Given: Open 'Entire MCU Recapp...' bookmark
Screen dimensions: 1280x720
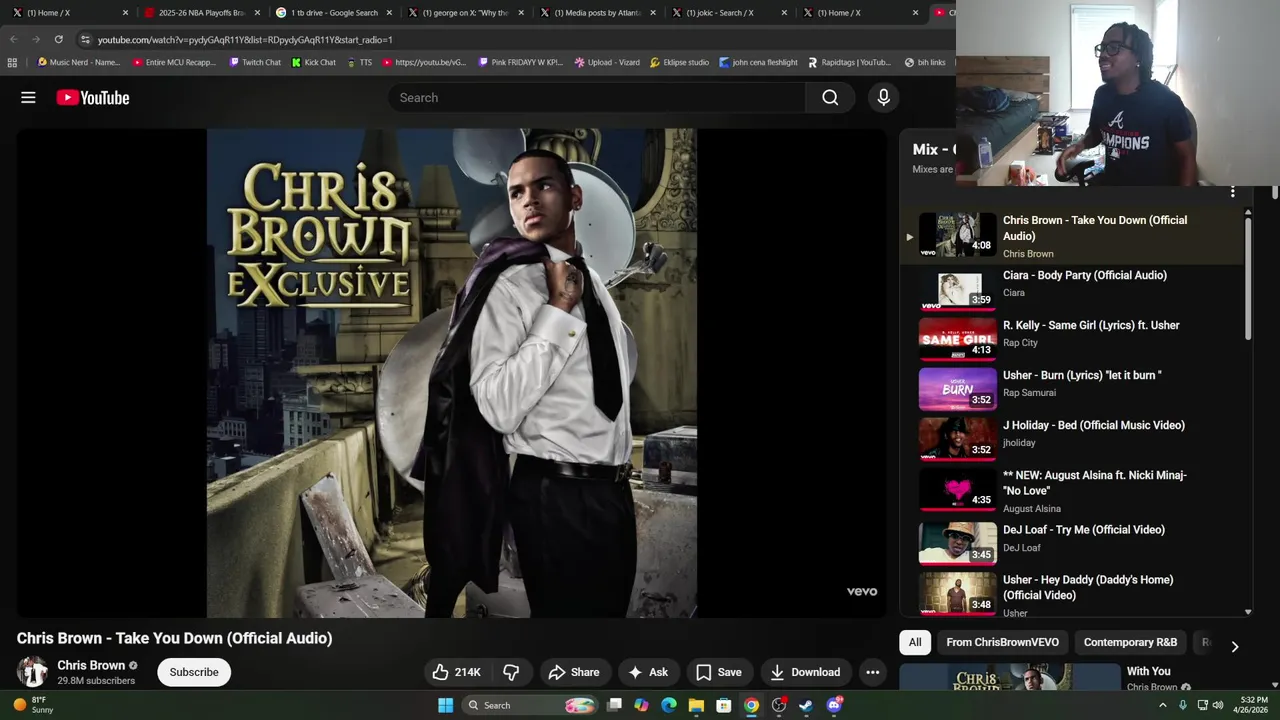Looking at the screenshot, I should click(175, 62).
